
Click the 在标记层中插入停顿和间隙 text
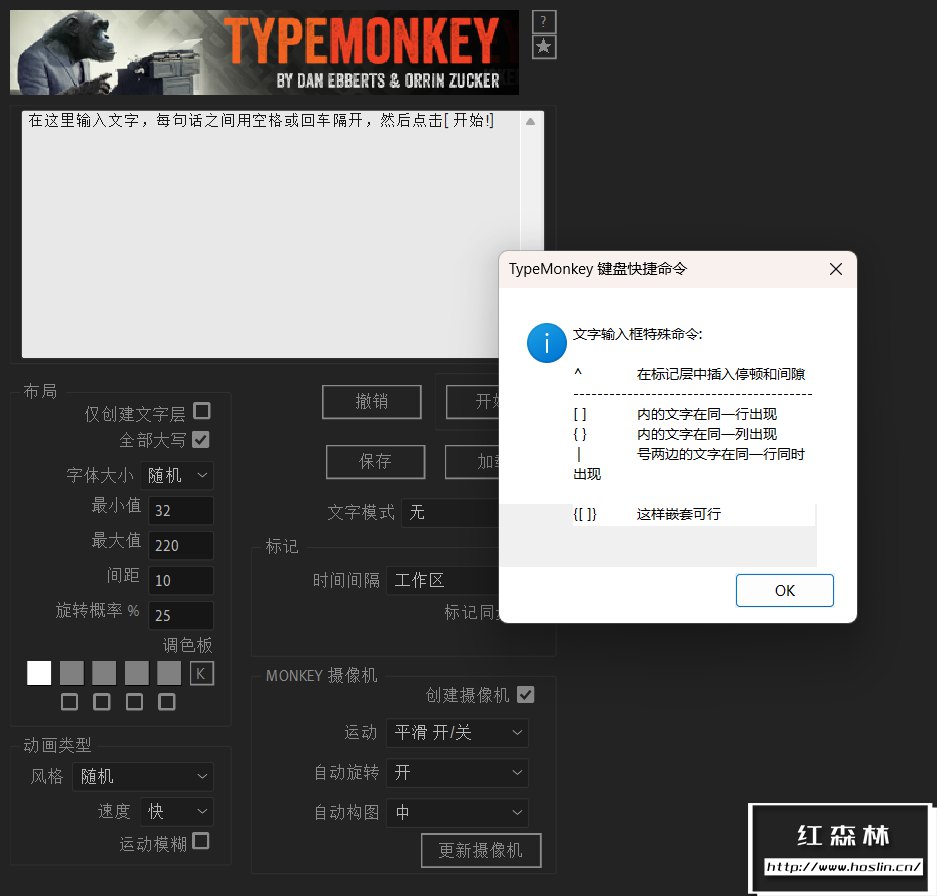[x=721, y=374]
